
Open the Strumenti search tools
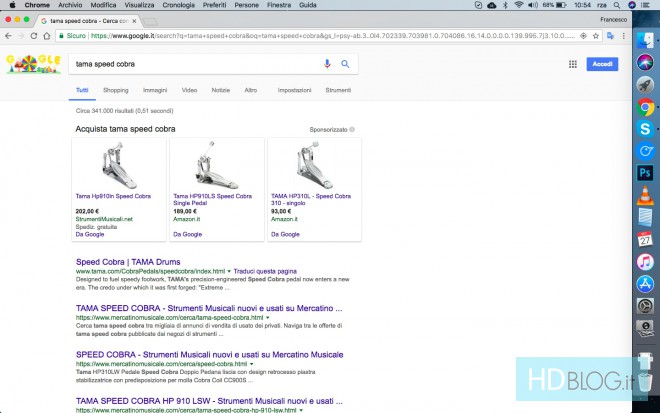pyautogui.click(x=338, y=90)
